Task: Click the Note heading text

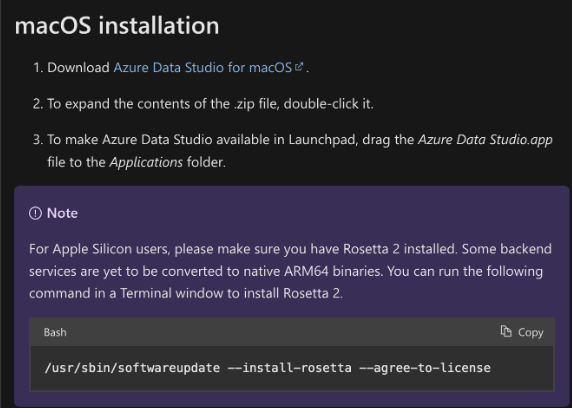Action: click(x=62, y=213)
